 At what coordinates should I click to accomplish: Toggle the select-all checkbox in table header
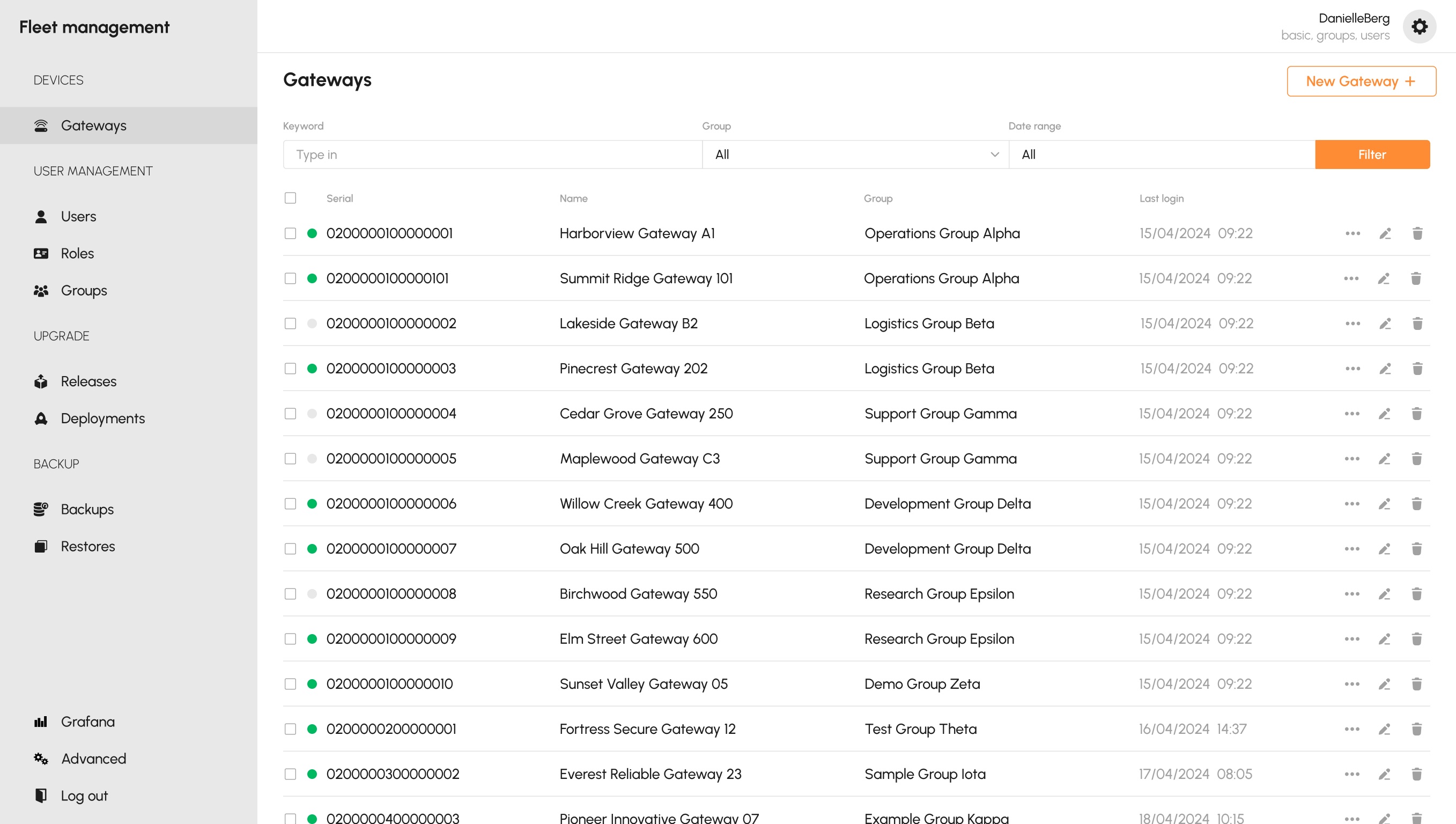point(290,198)
